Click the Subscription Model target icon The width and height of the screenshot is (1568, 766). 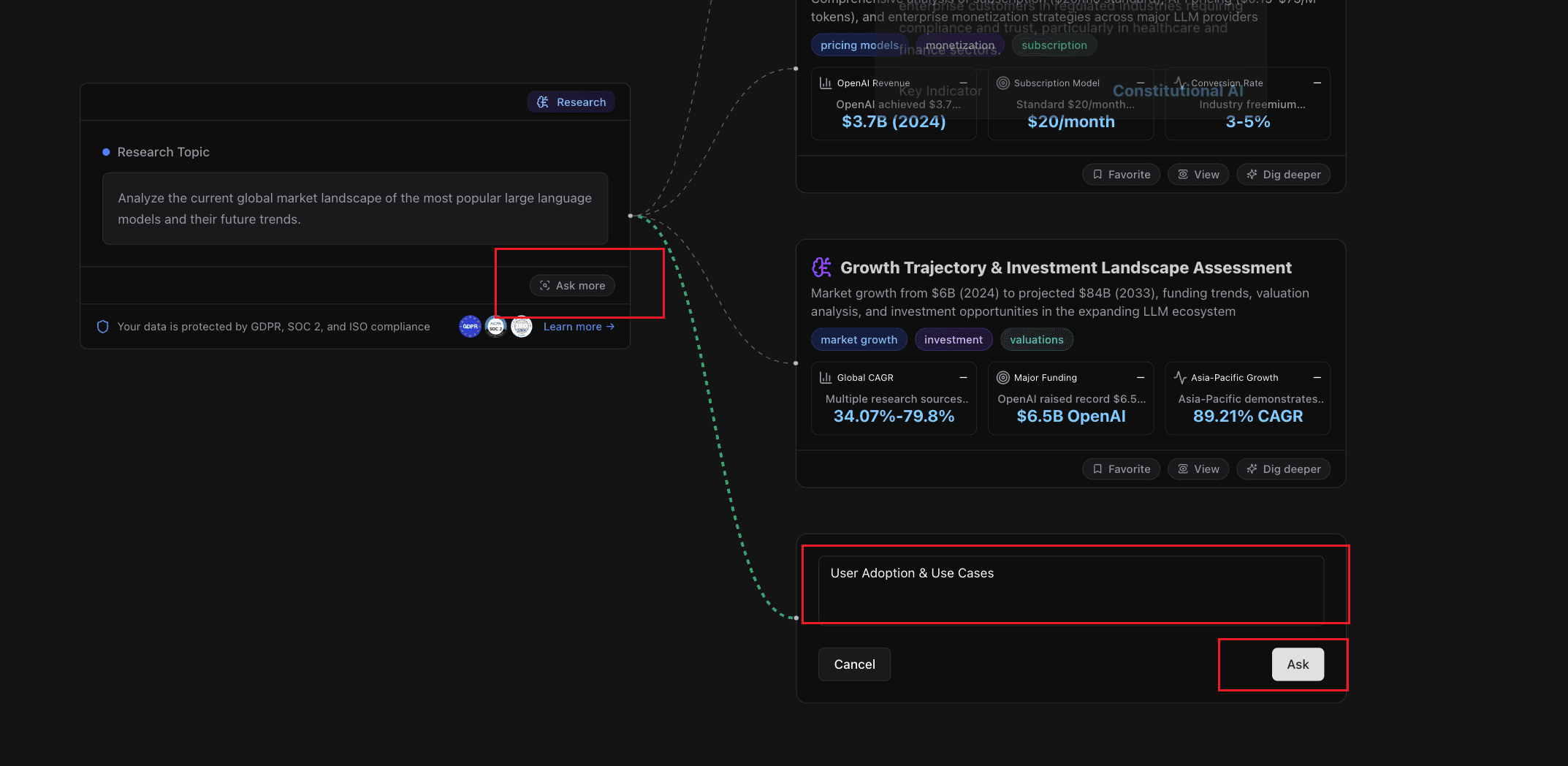click(1003, 83)
